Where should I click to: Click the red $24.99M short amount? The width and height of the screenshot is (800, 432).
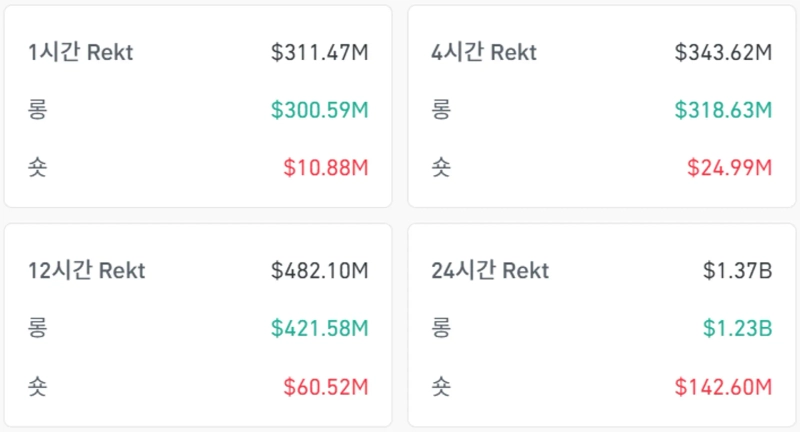click(729, 167)
